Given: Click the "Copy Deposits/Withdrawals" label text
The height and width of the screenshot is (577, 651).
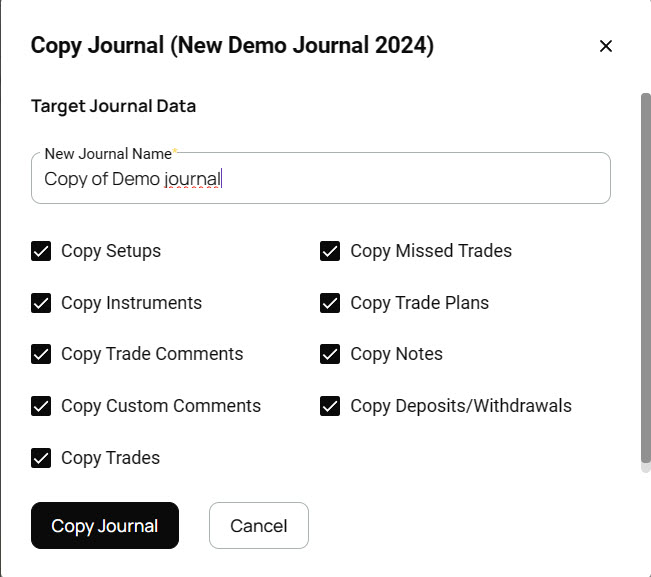Looking at the screenshot, I should click(x=461, y=406).
